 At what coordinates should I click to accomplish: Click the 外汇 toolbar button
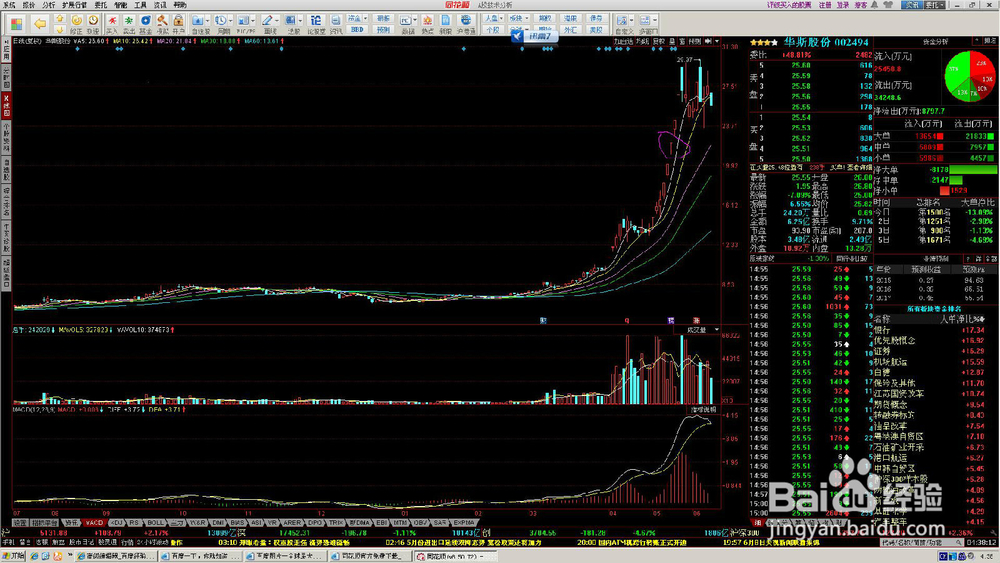pyautogui.click(x=570, y=30)
